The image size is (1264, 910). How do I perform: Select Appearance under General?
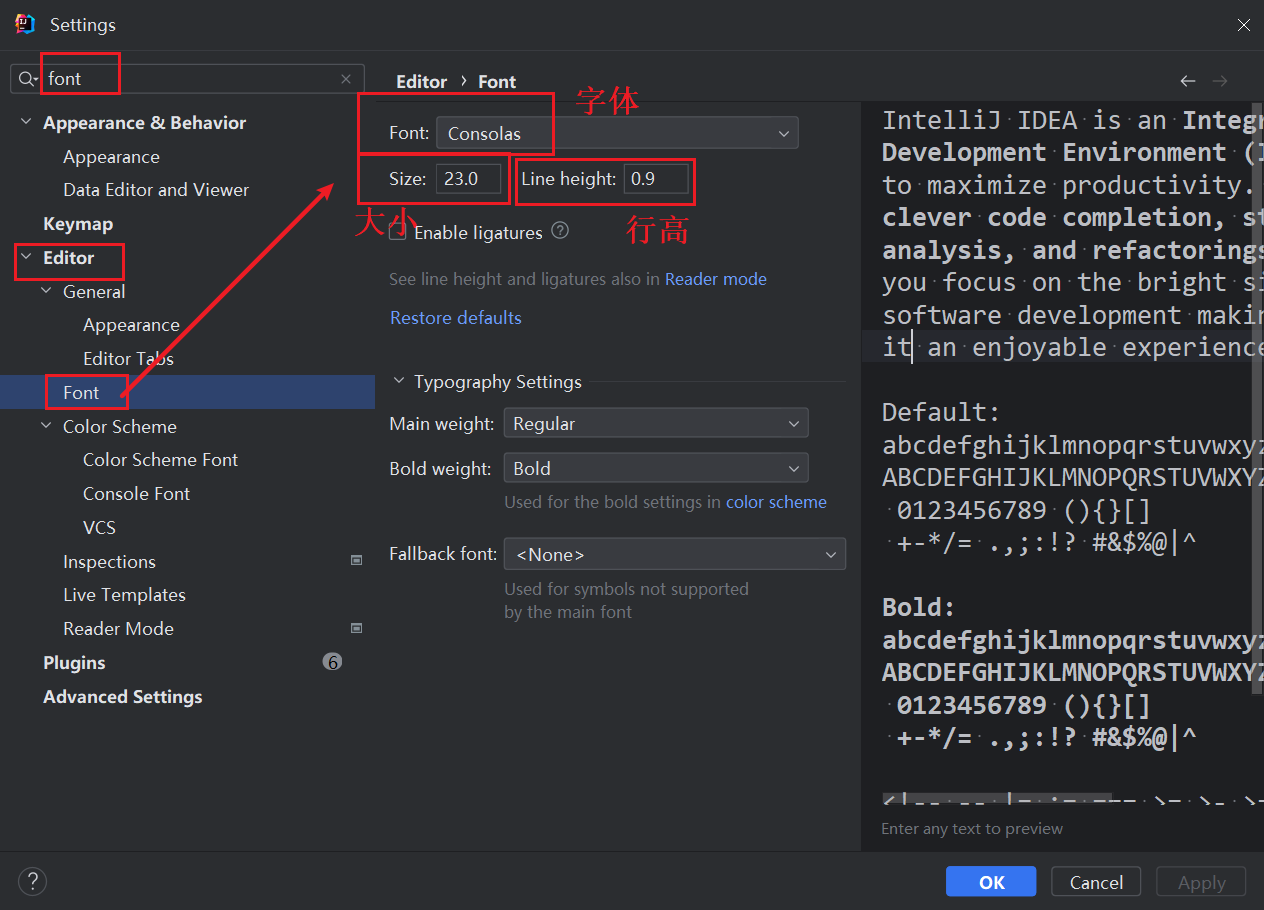131,325
